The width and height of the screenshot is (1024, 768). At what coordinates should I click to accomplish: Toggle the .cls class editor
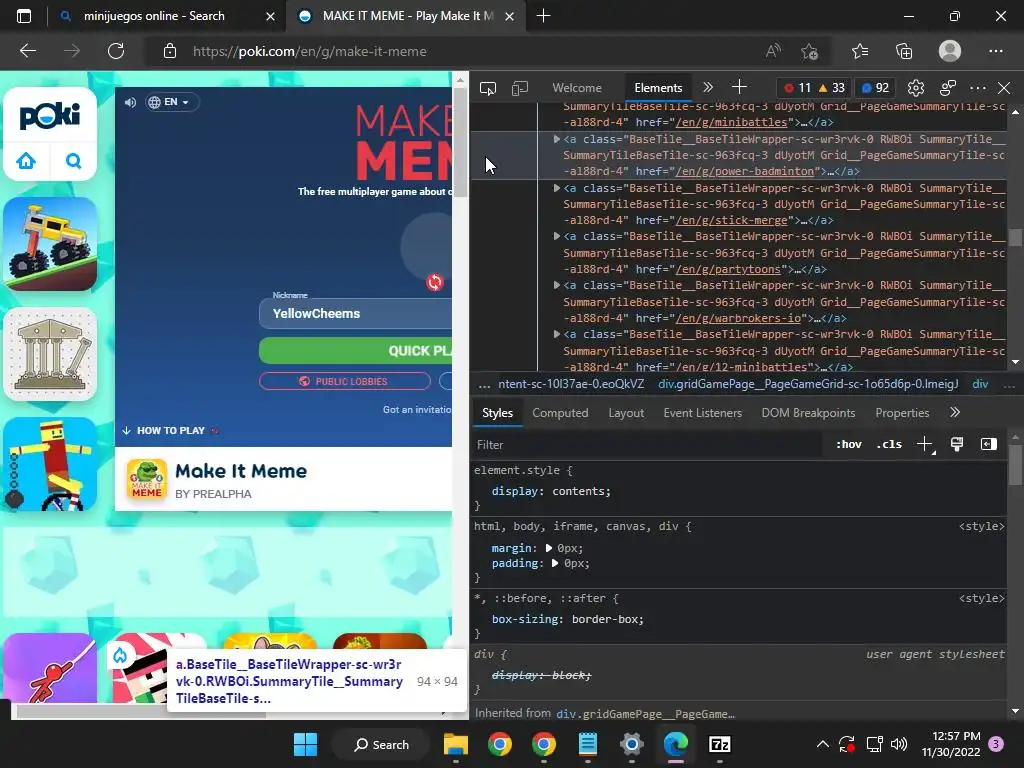tap(889, 444)
